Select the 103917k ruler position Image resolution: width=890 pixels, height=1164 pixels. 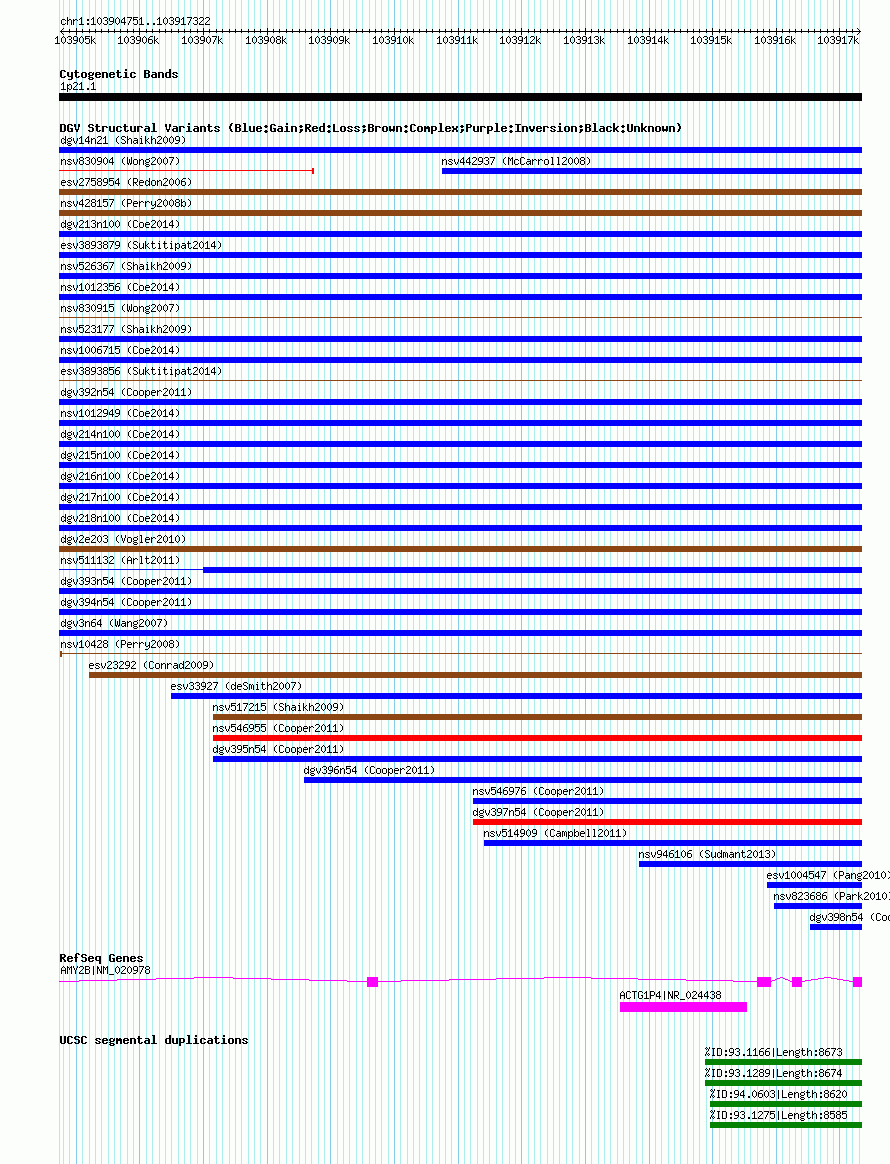pos(838,41)
